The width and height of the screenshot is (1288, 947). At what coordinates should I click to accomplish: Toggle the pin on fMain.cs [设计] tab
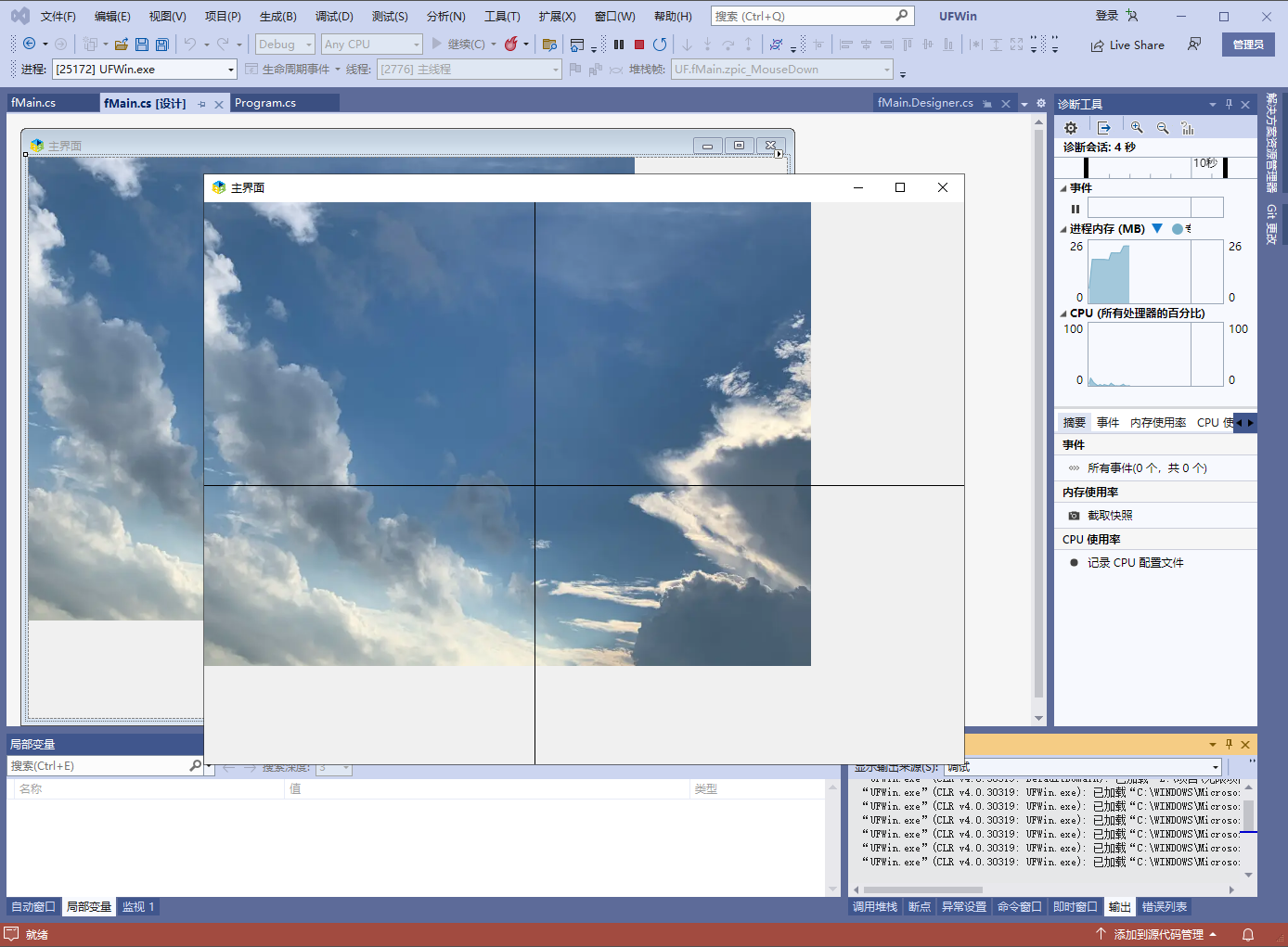201,104
